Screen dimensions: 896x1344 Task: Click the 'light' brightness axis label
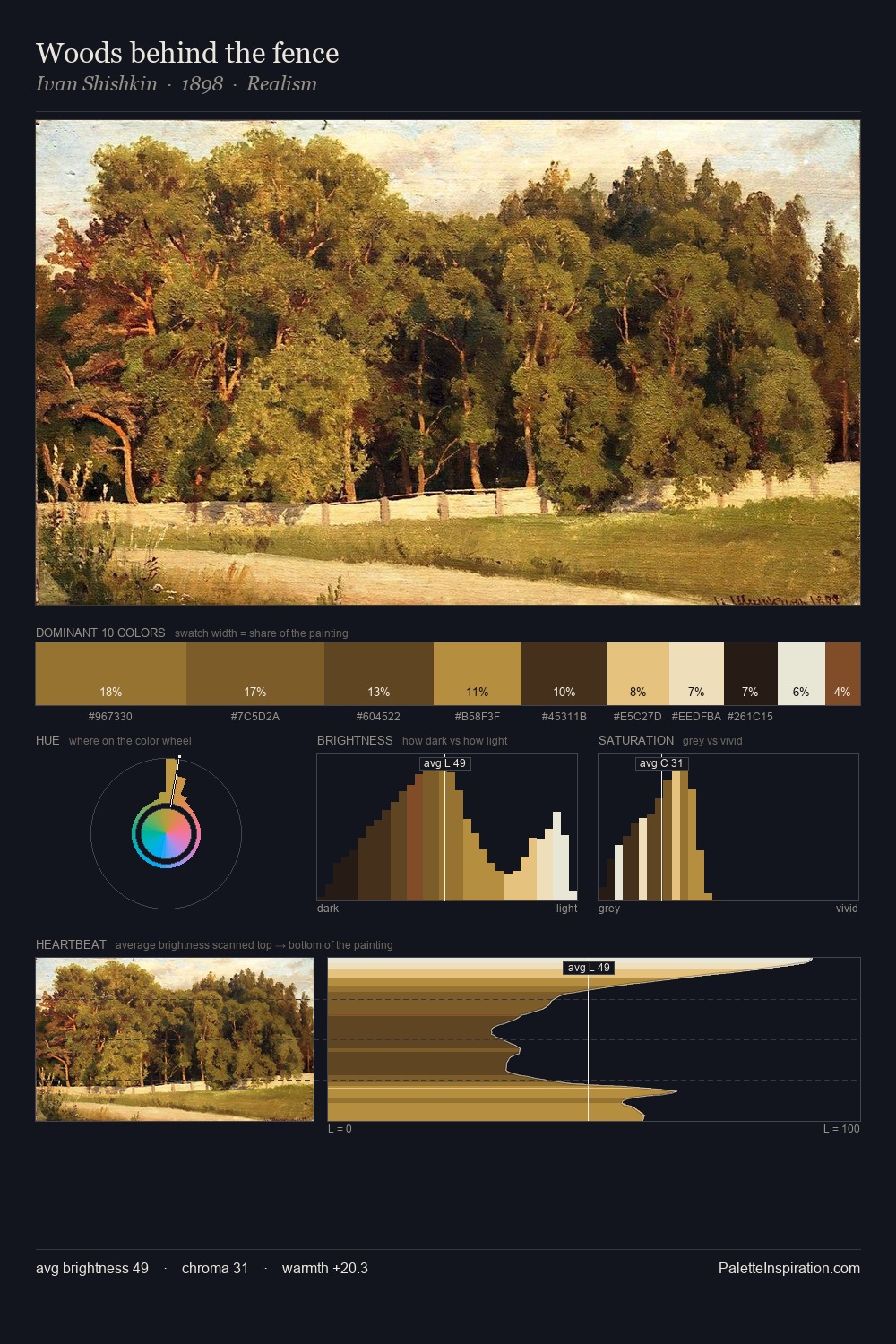566,909
